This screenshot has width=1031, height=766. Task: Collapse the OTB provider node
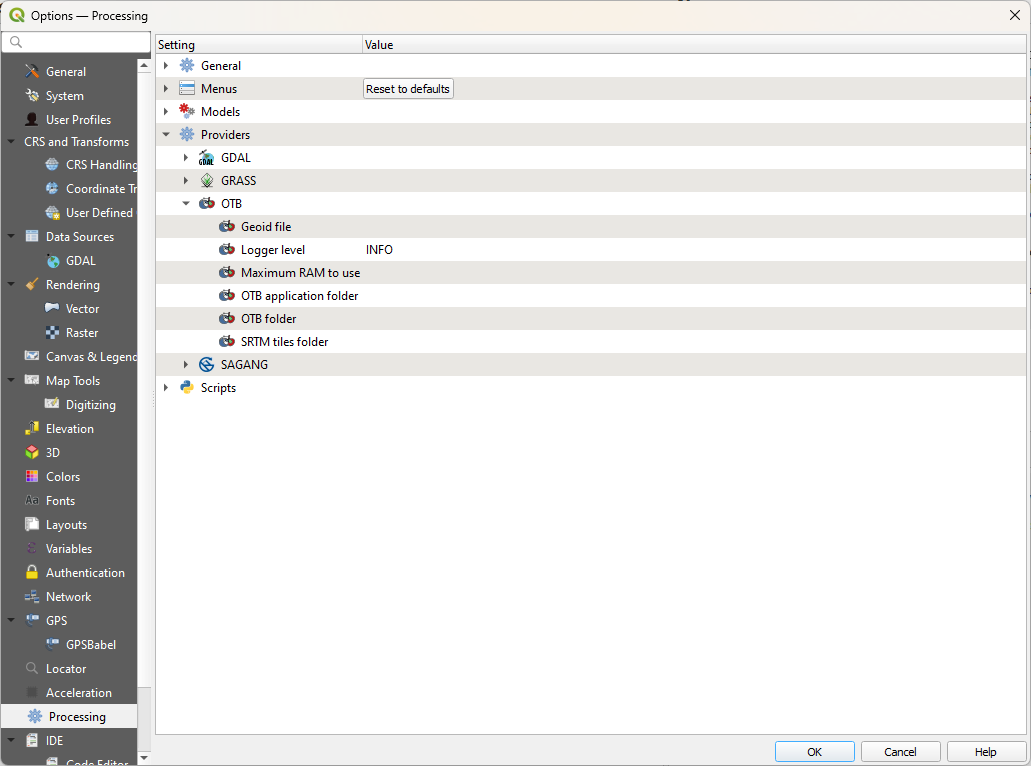click(x=186, y=204)
